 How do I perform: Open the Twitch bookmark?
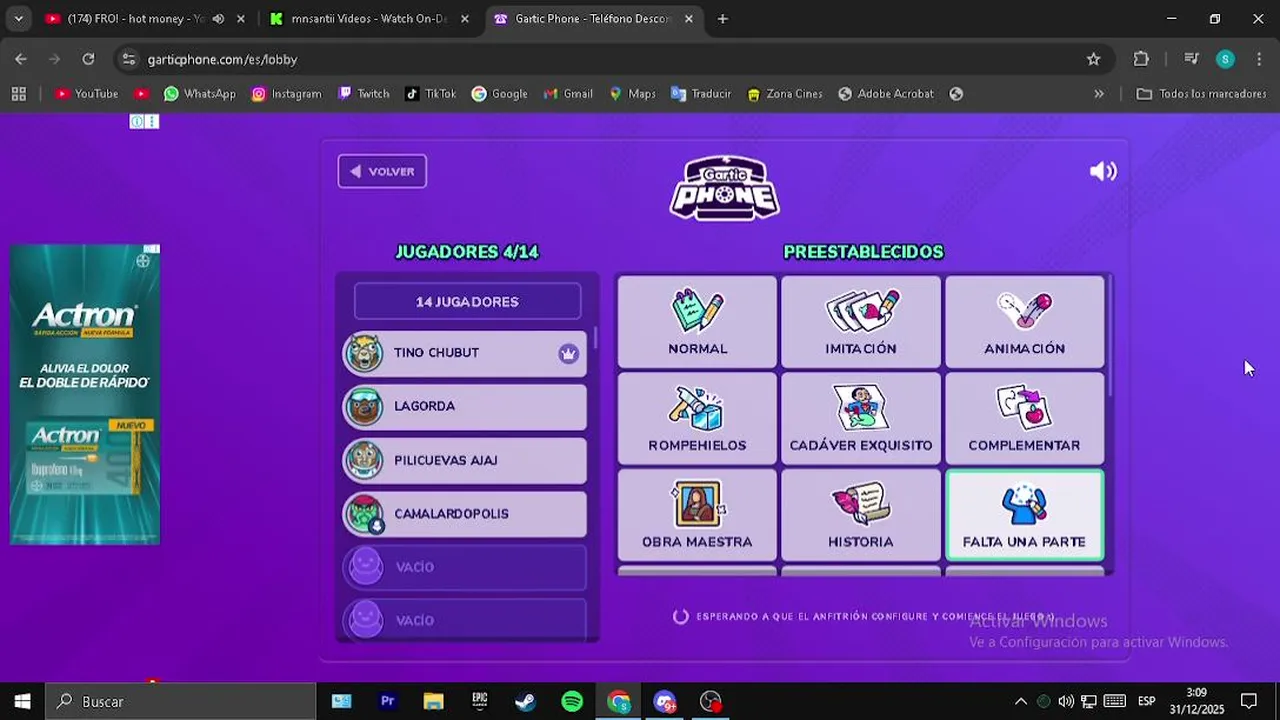[x=364, y=93]
